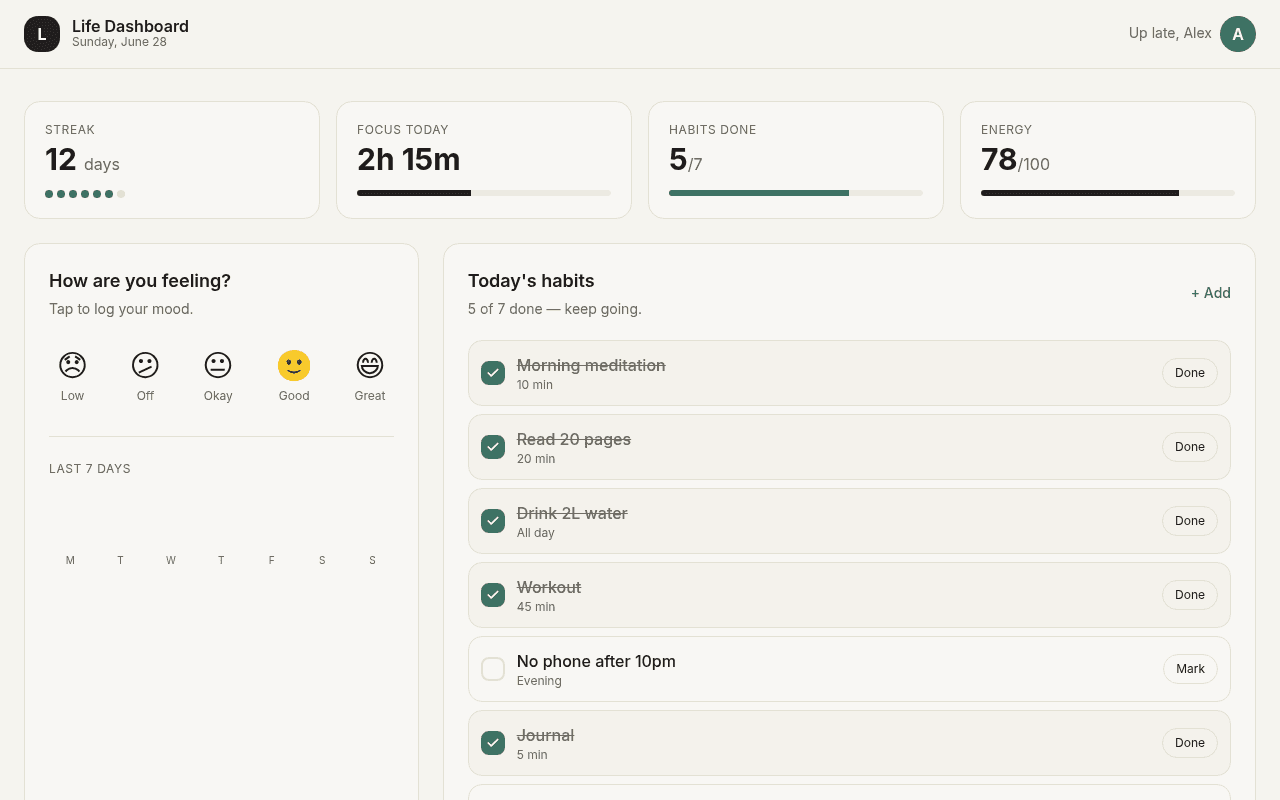Click the streak dots indicator
1280x800 pixels.
(x=85, y=194)
